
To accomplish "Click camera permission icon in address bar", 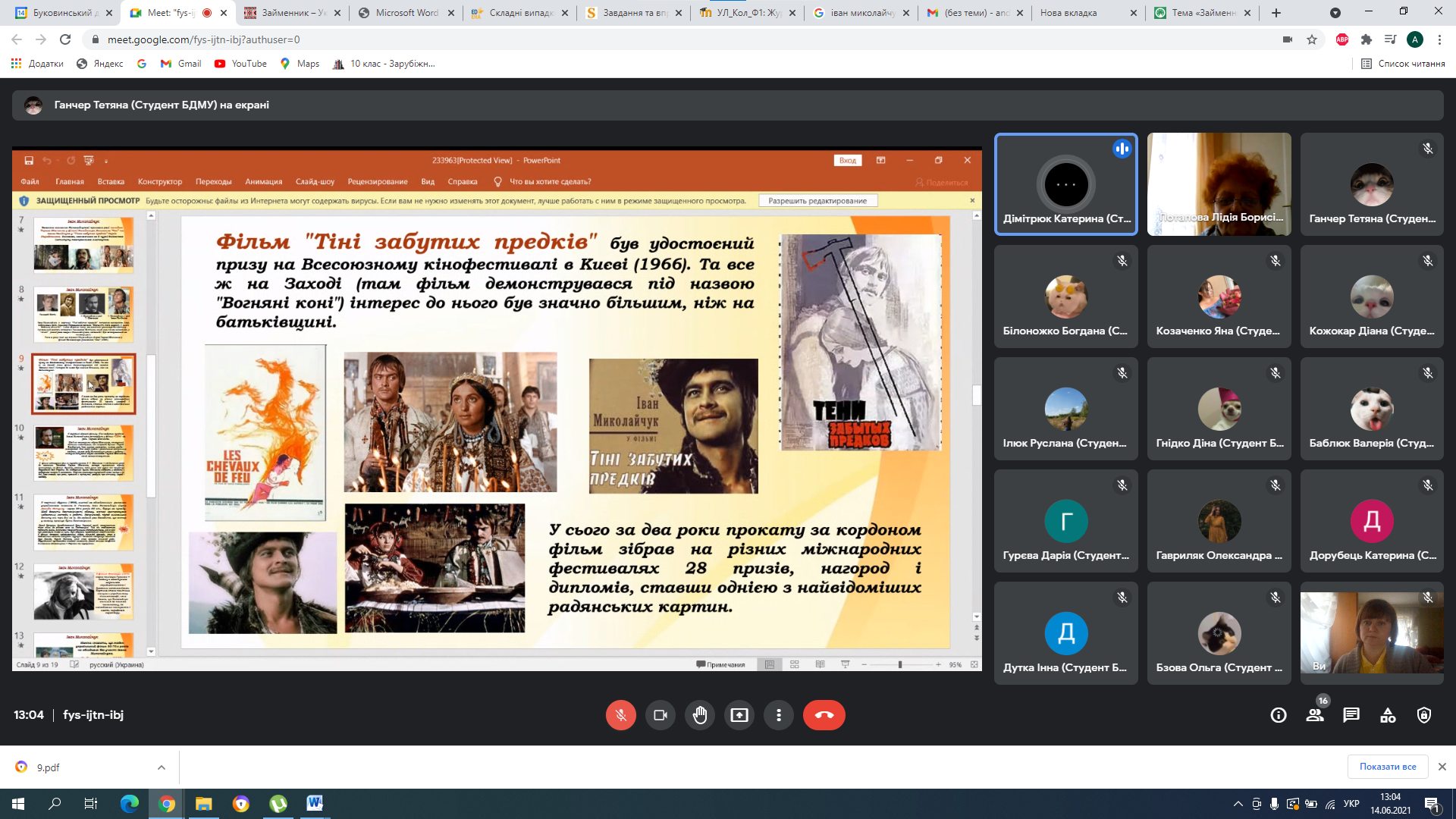I will pyautogui.click(x=1288, y=39).
